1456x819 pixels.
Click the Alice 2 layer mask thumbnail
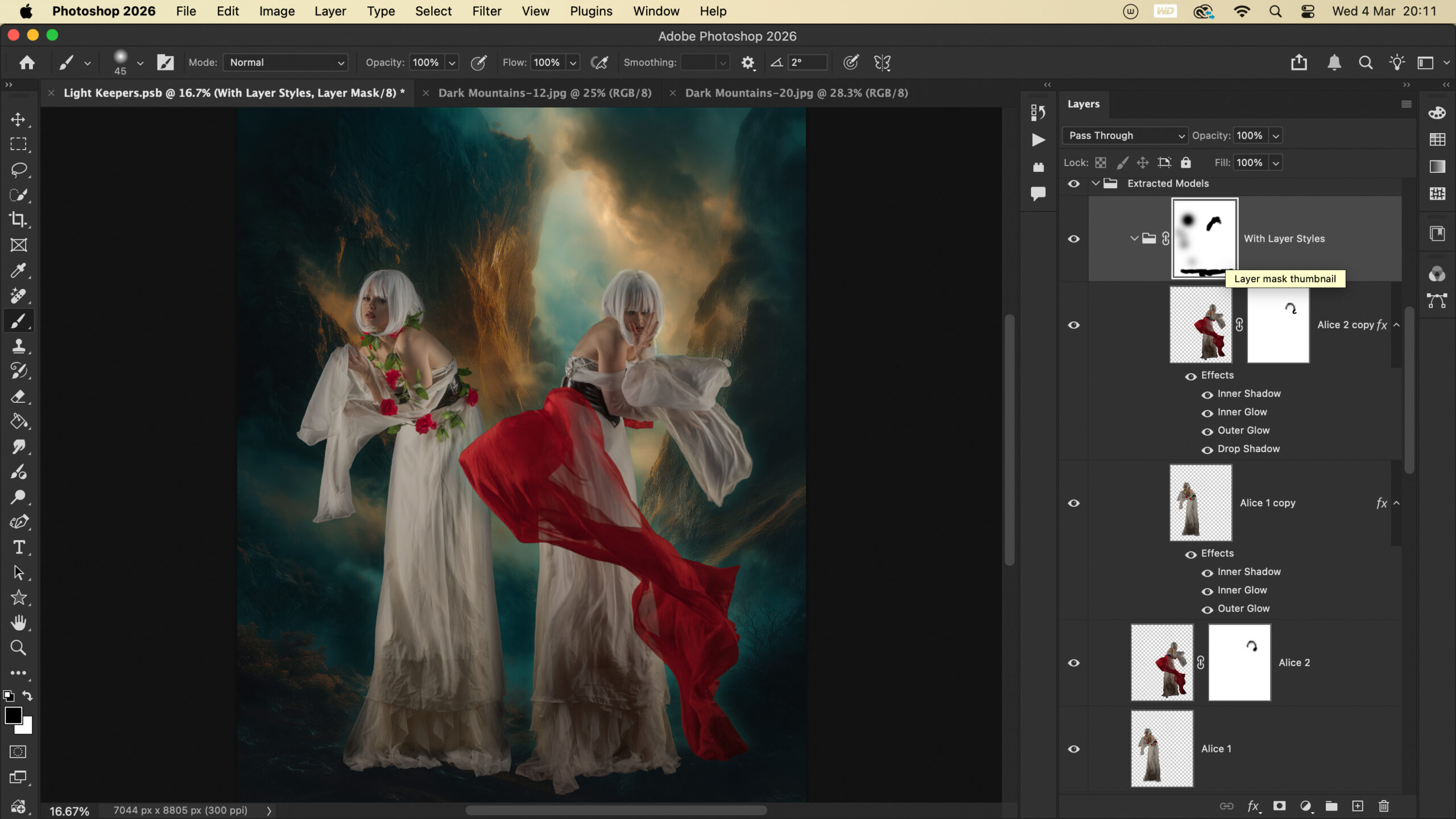click(x=1239, y=663)
